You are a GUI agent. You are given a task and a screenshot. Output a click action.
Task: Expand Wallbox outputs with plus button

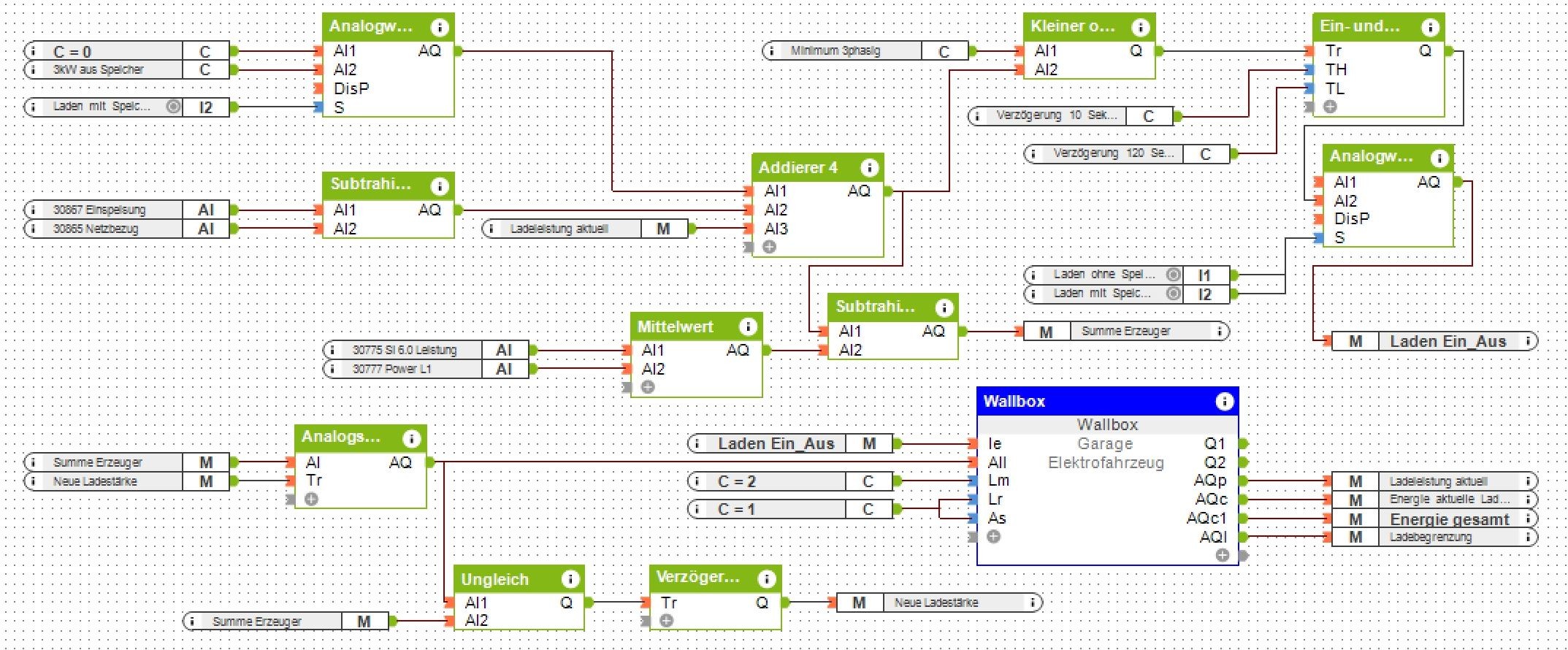pyautogui.click(x=1223, y=555)
